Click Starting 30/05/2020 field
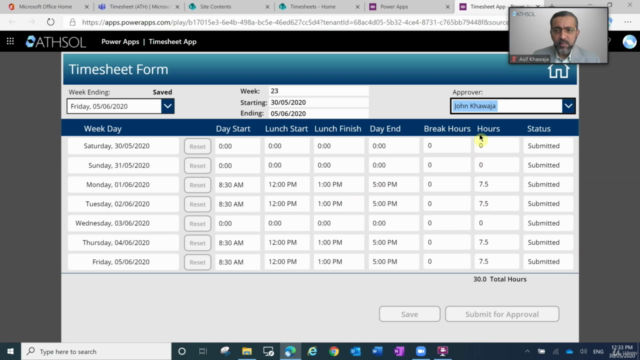Screen dimensions: 640x360 click(318, 102)
